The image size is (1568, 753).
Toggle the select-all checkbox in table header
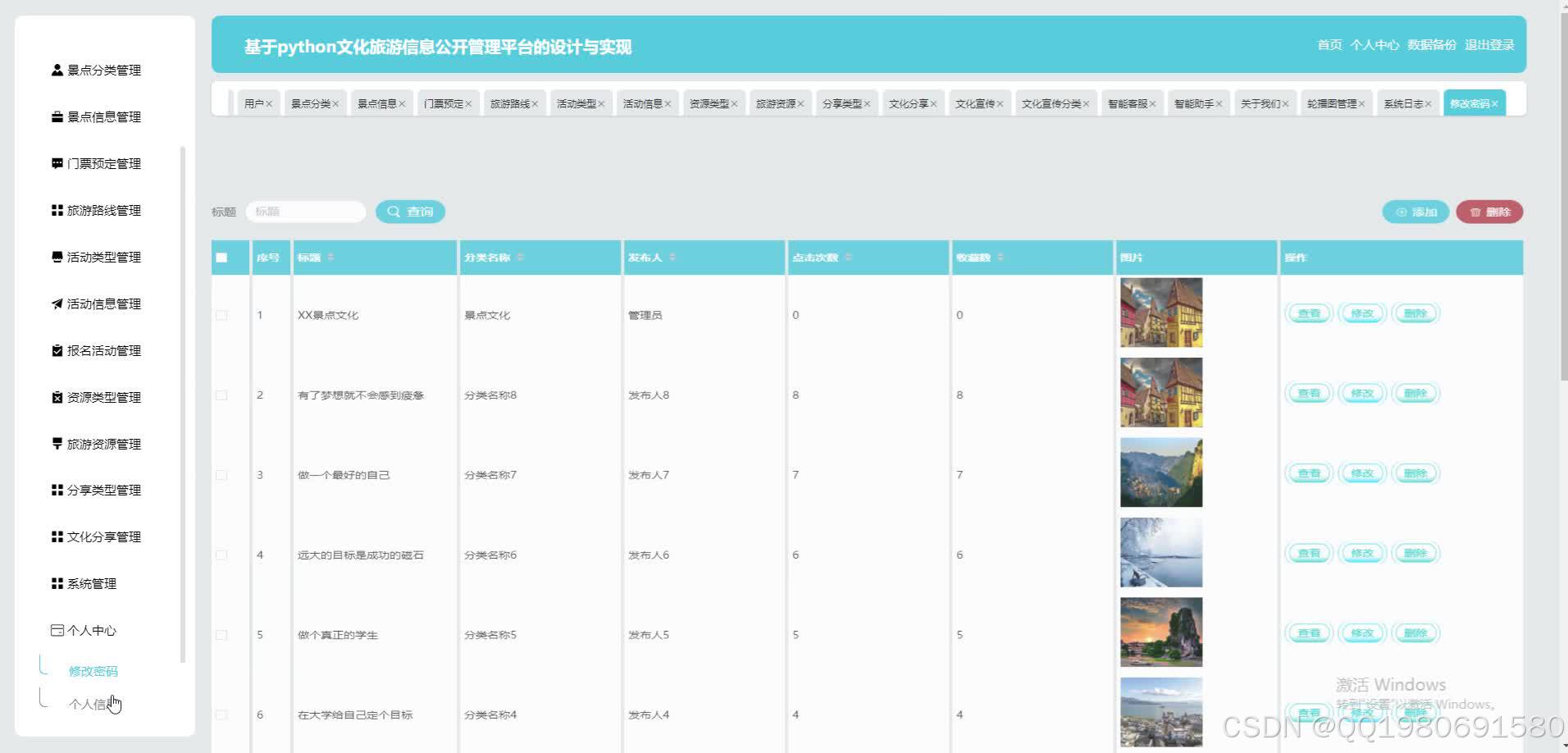click(221, 258)
